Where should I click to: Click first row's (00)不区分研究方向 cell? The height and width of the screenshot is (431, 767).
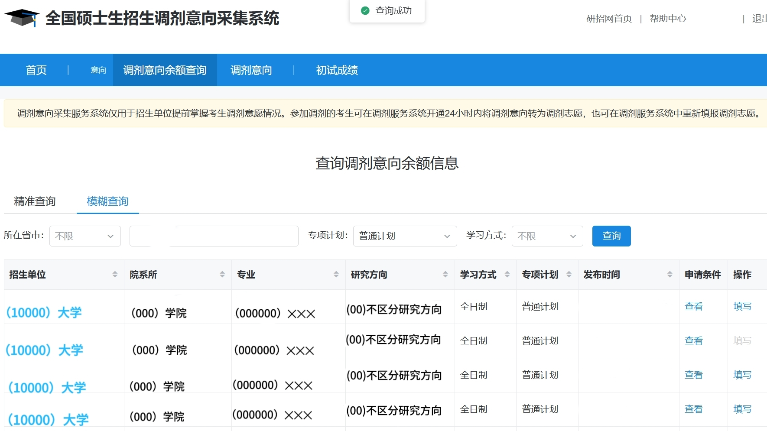click(394, 309)
